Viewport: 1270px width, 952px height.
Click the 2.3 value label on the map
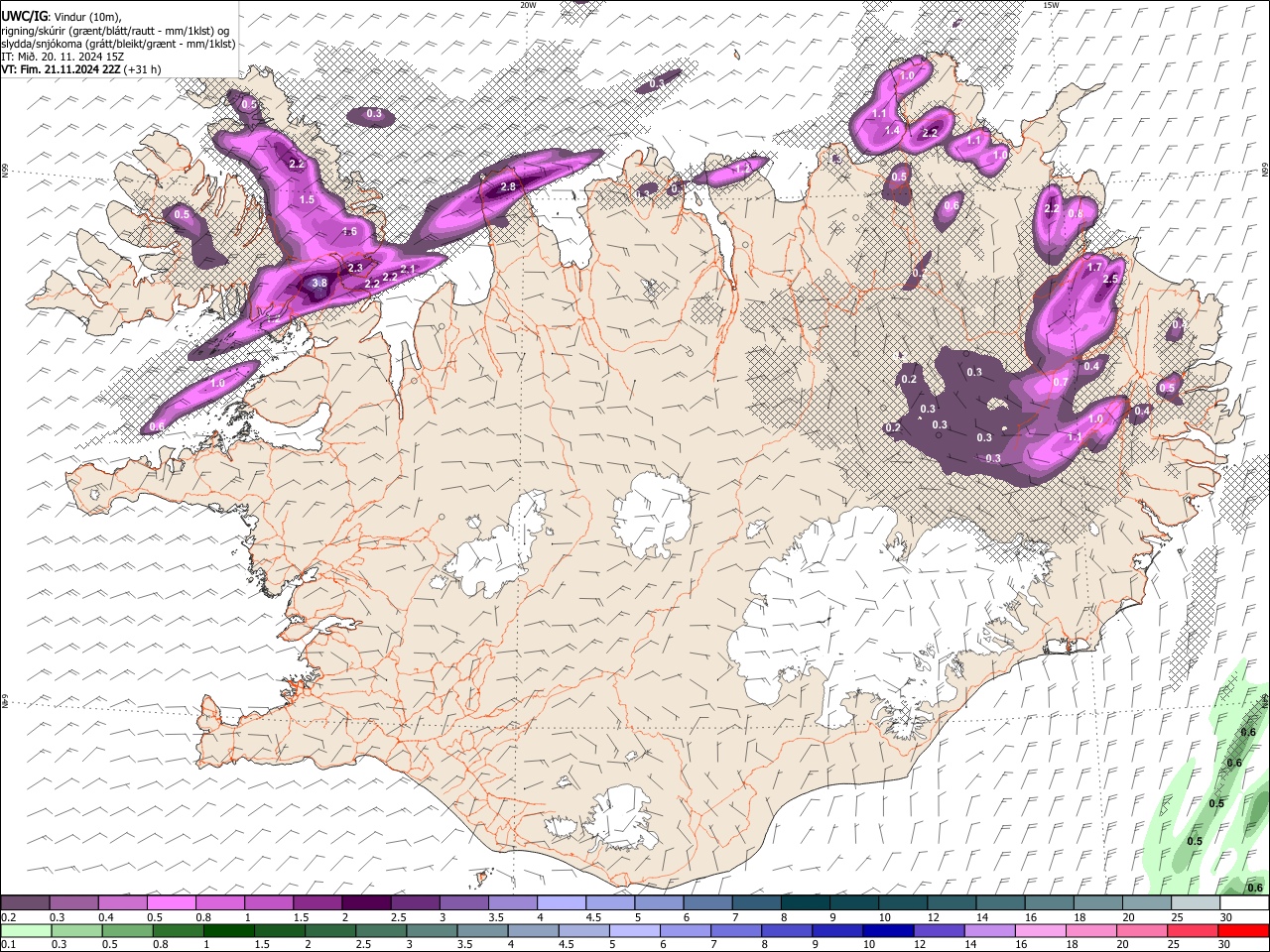[x=356, y=268]
